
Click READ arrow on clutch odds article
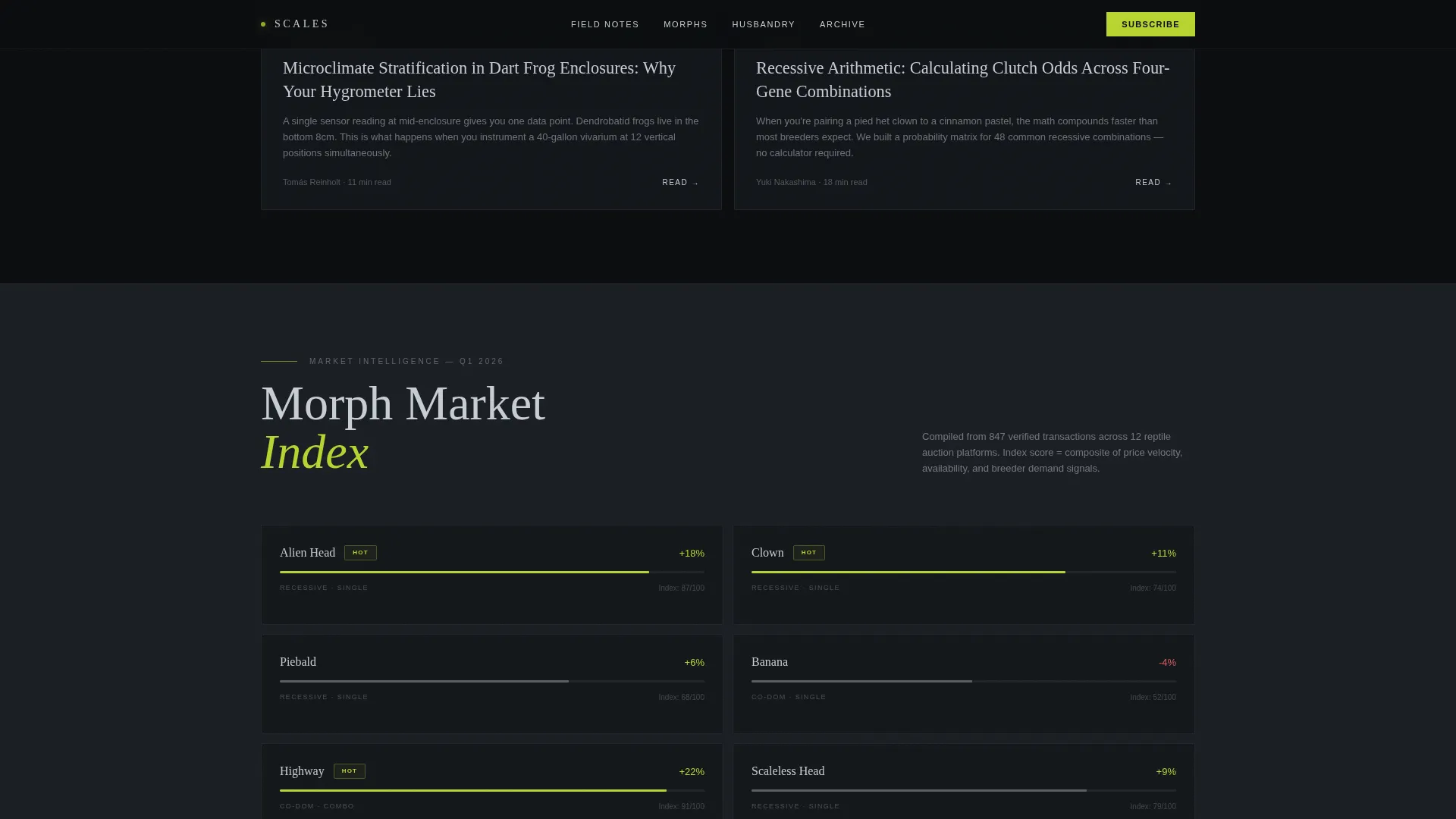coord(1153,183)
